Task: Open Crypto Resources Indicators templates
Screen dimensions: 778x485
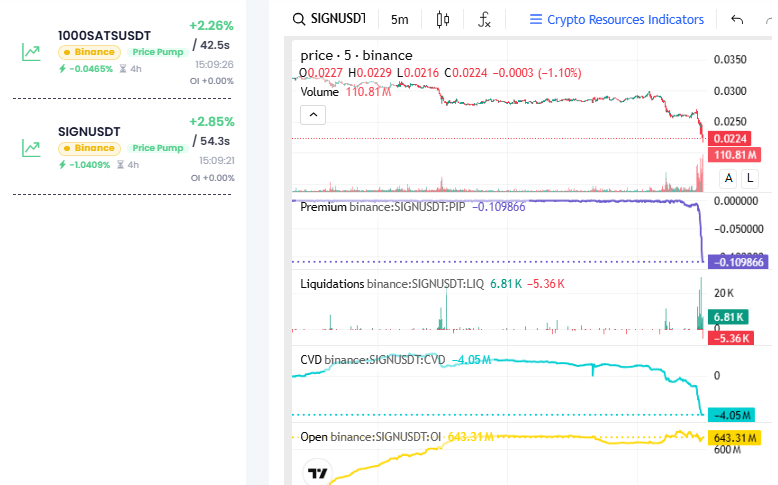Action: 617,19
